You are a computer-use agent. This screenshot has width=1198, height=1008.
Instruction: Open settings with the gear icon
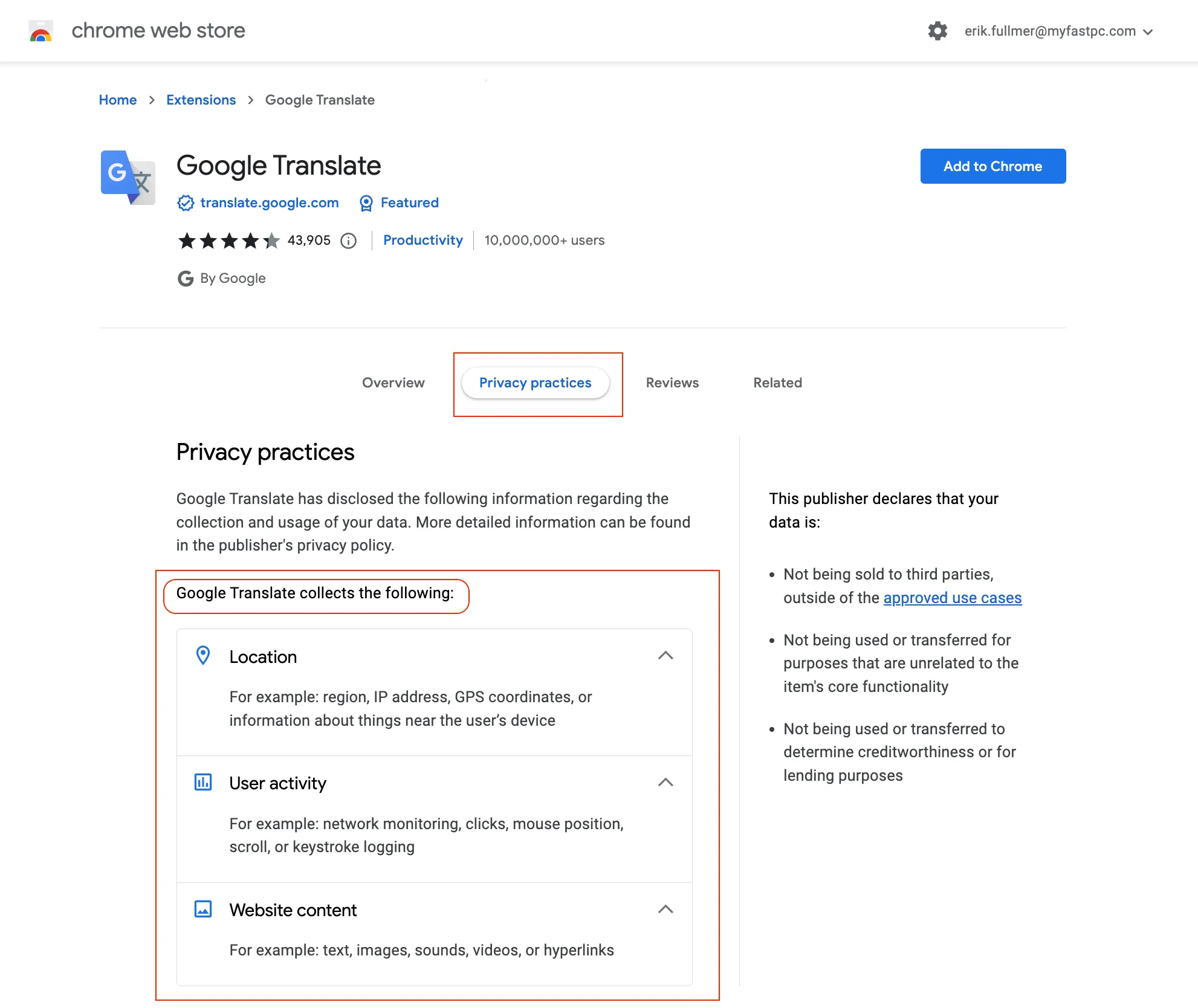pos(937,31)
